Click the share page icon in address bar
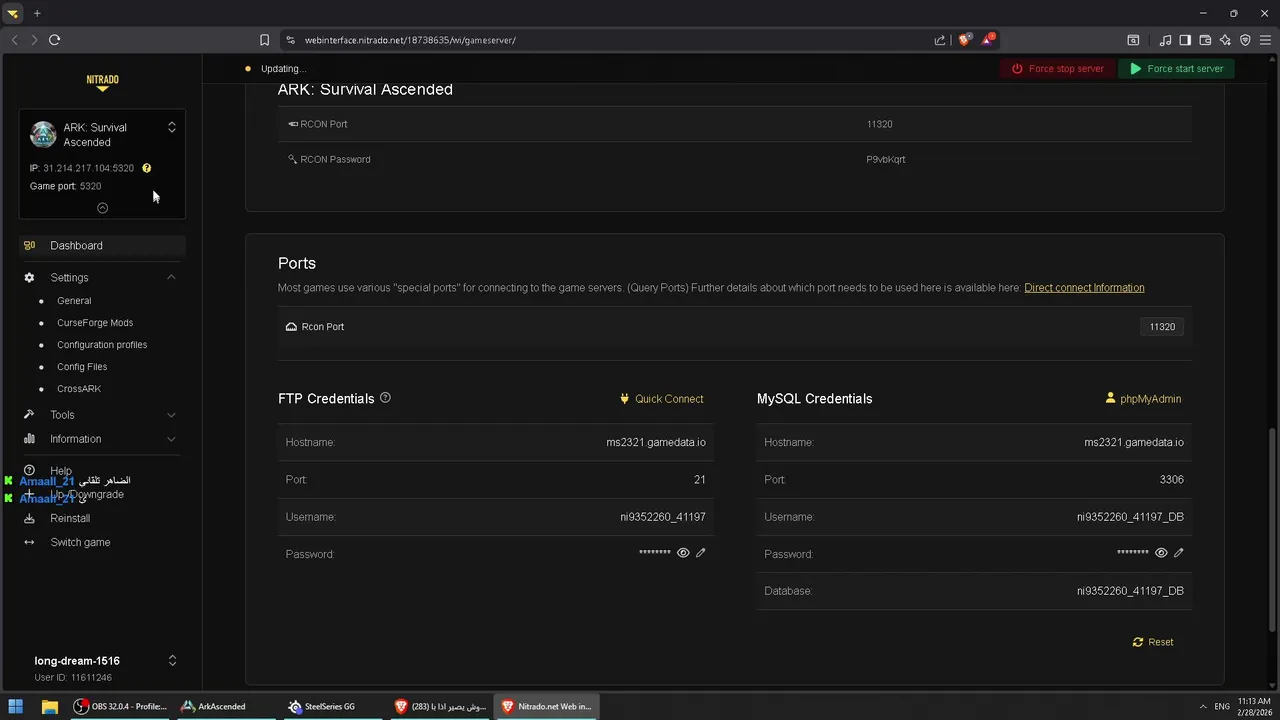Viewport: 1280px width, 720px height. 940,40
